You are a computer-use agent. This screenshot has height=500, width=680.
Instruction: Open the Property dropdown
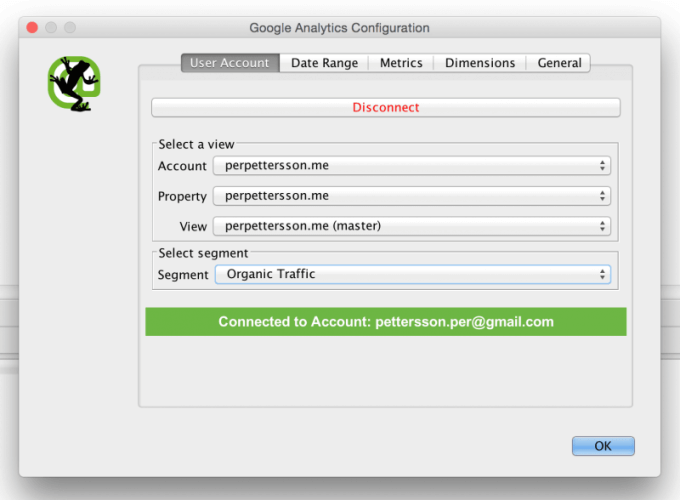(x=412, y=196)
